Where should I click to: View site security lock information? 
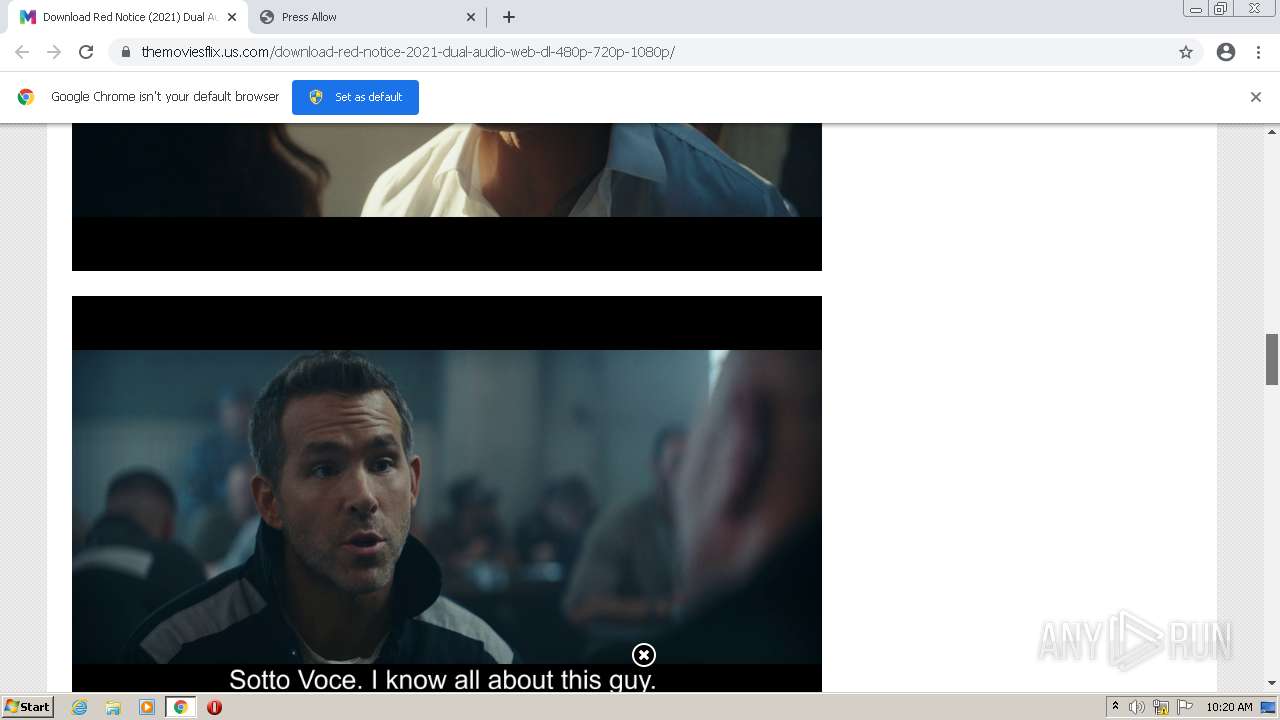click(x=126, y=52)
